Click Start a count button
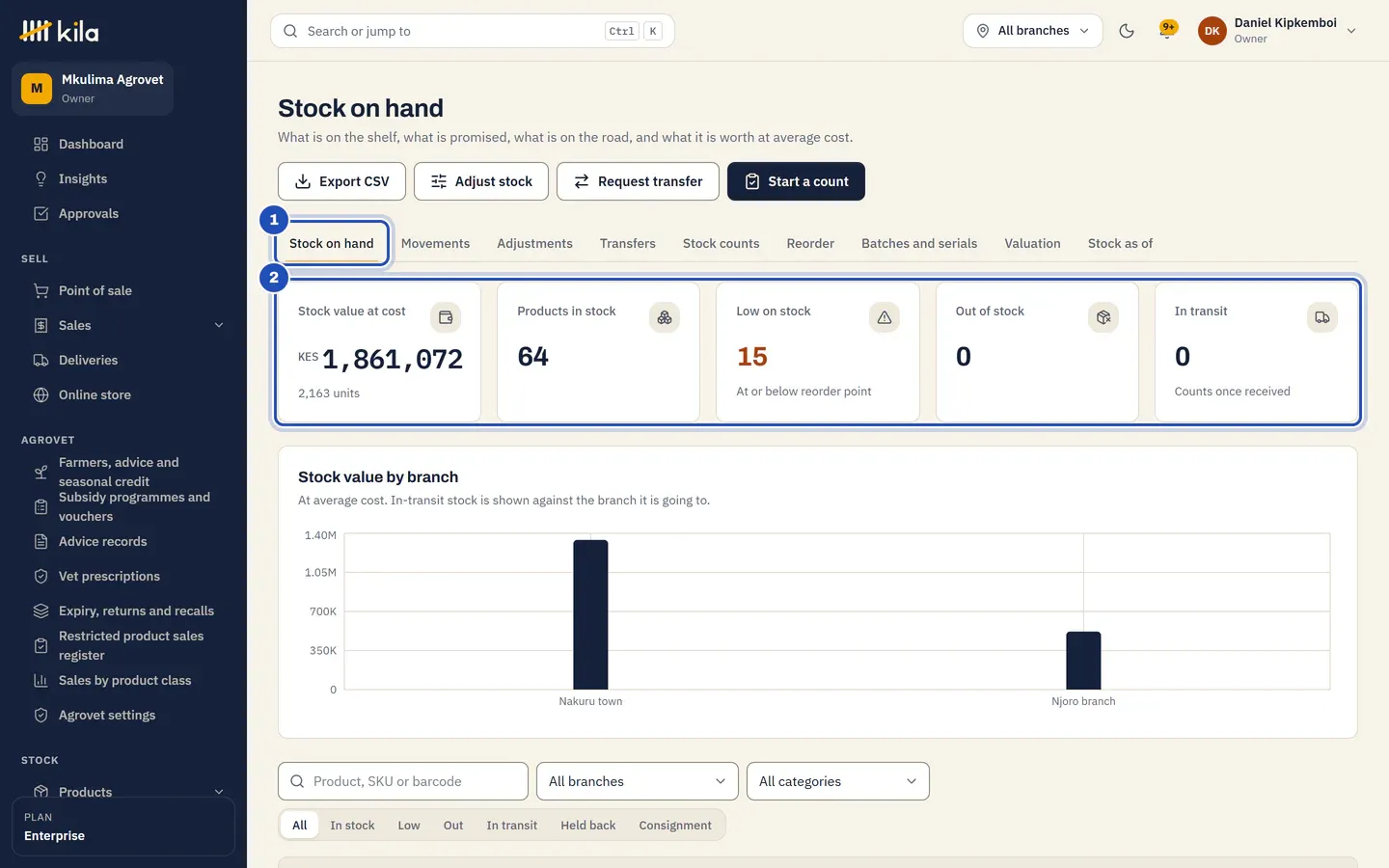Image resolution: width=1389 pixels, height=868 pixels. [796, 181]
